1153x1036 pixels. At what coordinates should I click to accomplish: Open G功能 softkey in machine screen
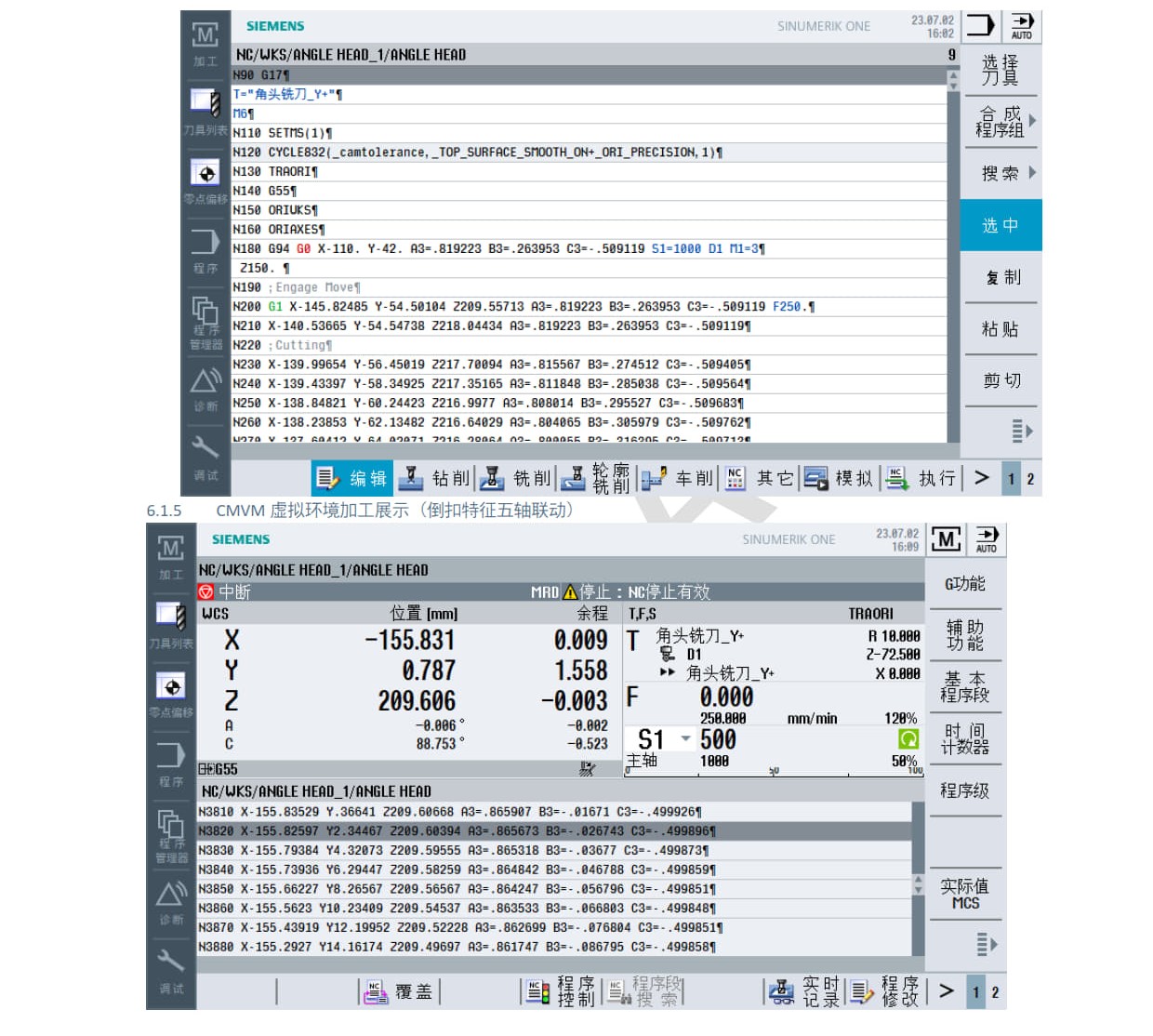click(965, 584)
